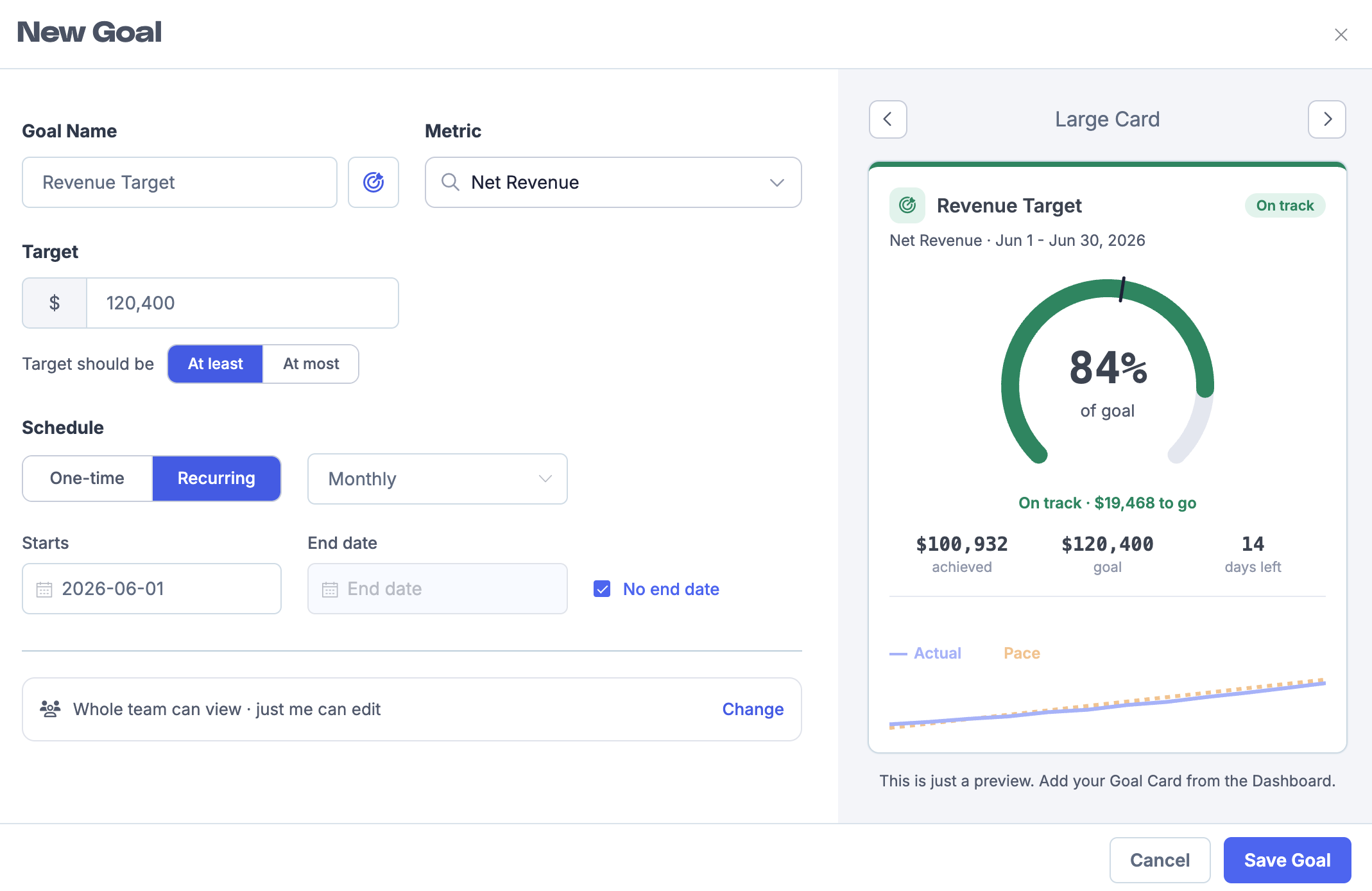This screenshot has width=1372, height=891.
Task: Show previous card preview with left chevron
Action: coord(888,119)
